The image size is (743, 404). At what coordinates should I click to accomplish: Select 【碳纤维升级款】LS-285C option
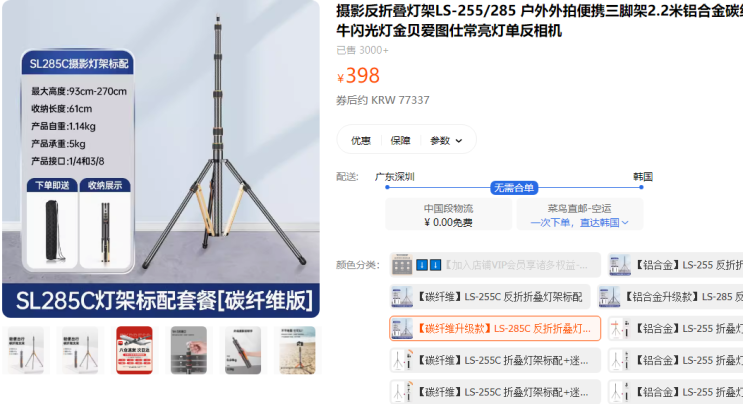pos(495,328)
